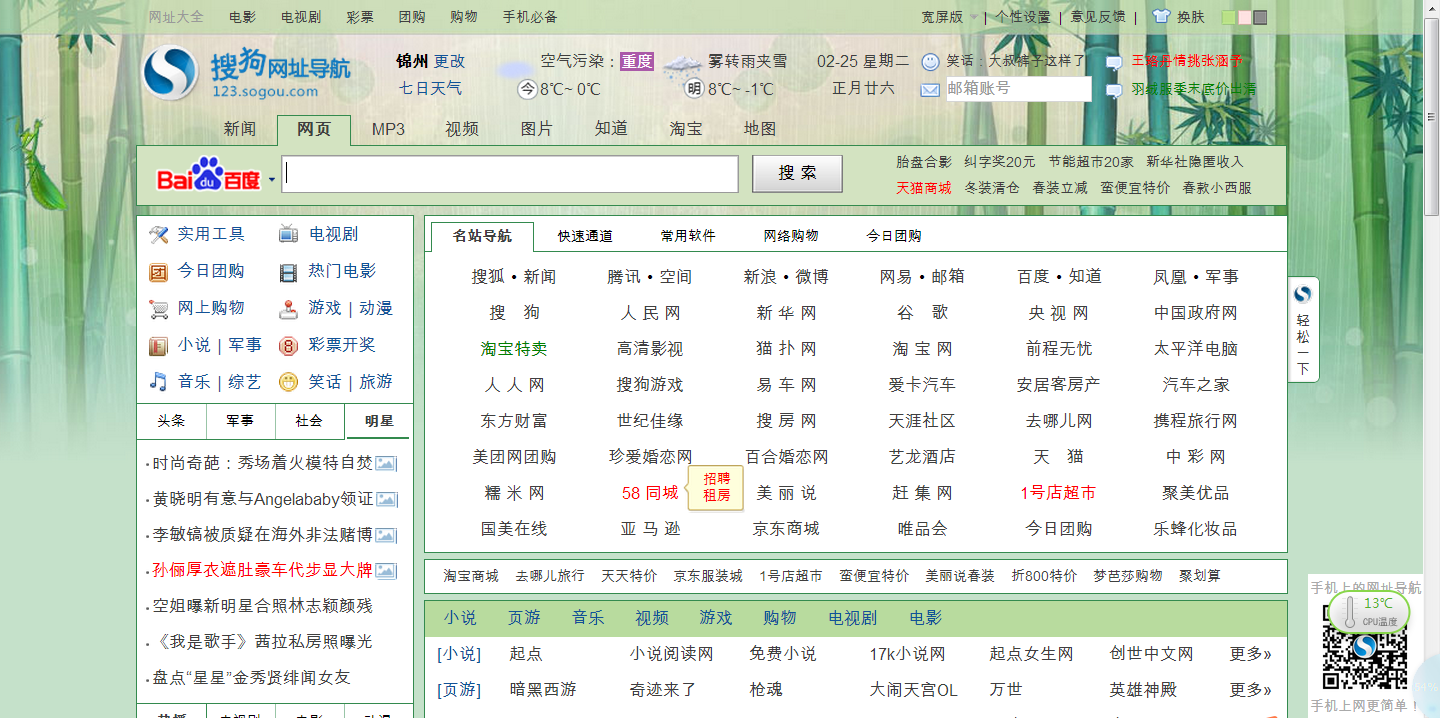The image size is (1440, 718).
Task: Pick the pink skin color swatch
Action: 1244,17
